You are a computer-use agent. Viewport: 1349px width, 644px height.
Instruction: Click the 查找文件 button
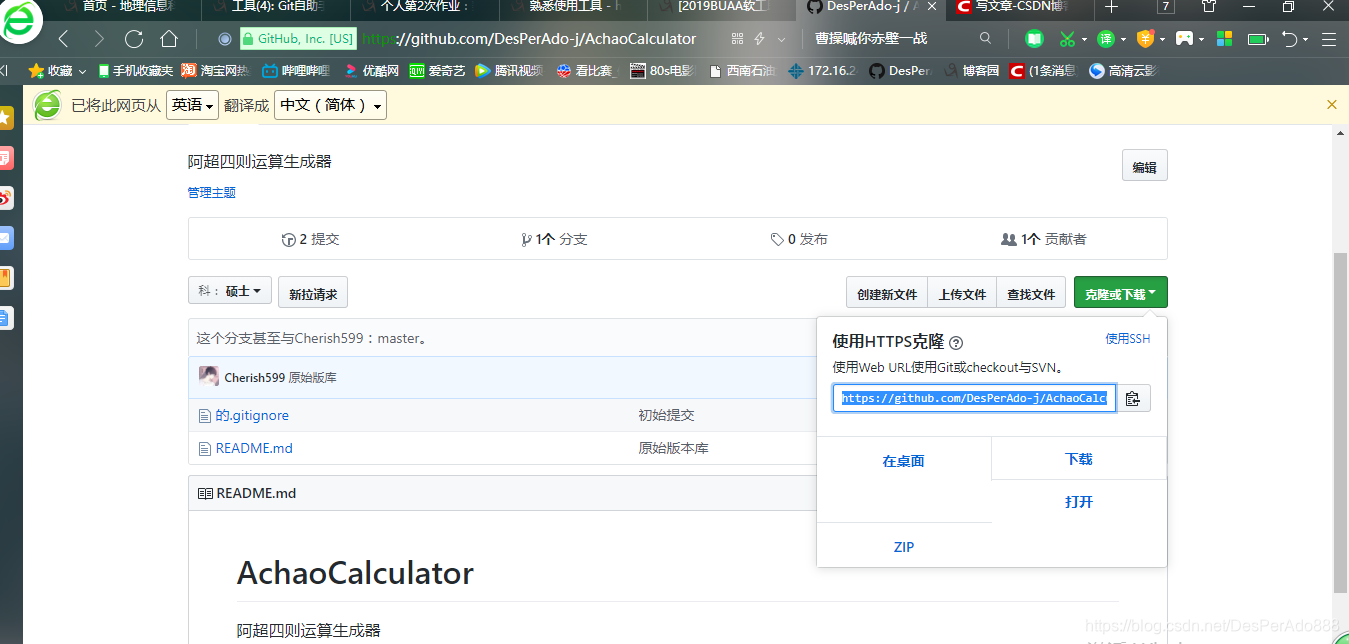pyautogui.click(x=1031, y=293)
